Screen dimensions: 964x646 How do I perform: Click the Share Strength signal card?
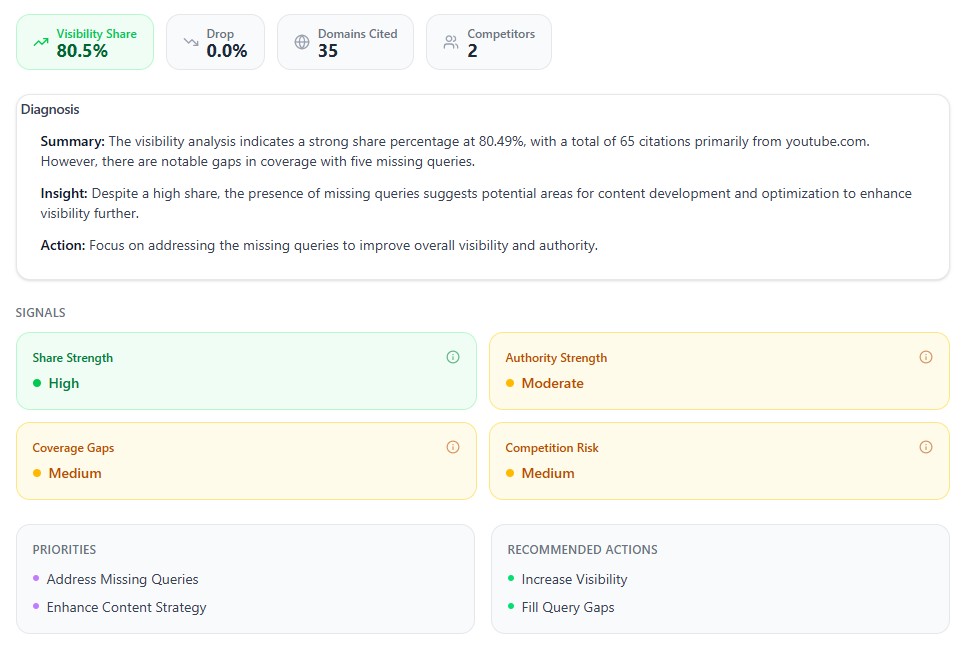[x=247, y=371]
